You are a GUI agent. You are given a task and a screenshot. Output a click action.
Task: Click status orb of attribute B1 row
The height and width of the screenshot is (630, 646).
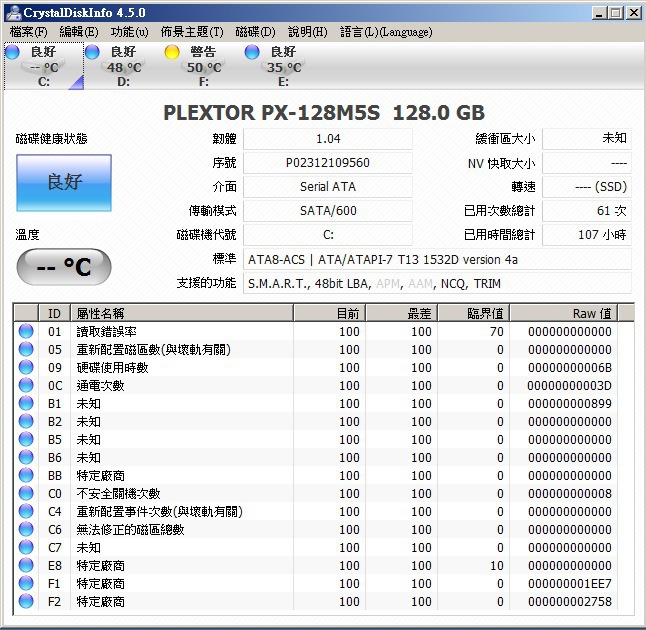[26, 403]
